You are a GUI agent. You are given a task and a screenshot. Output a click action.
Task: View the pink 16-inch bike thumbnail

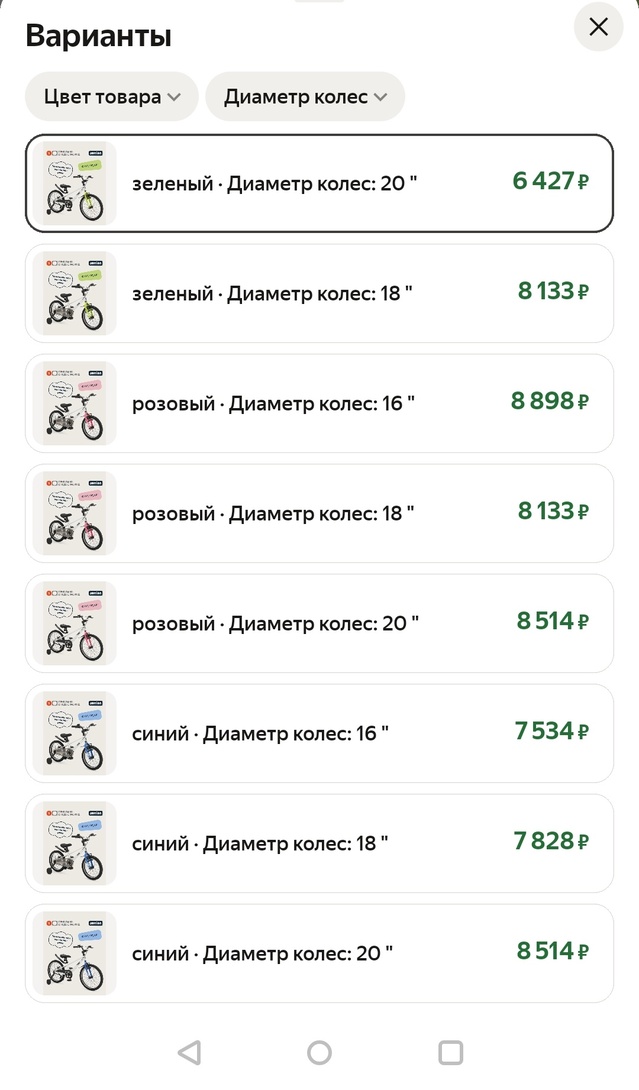[74, 403]
